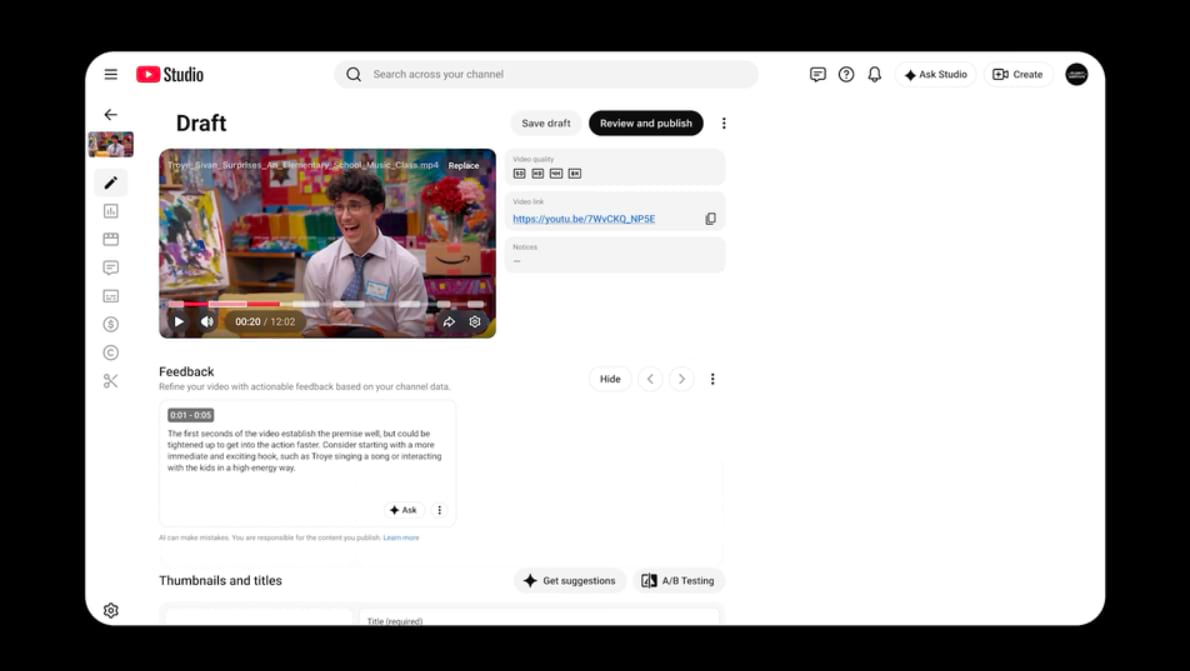
Task: Mute the video player volume
Action: click(x=206, y=322)
